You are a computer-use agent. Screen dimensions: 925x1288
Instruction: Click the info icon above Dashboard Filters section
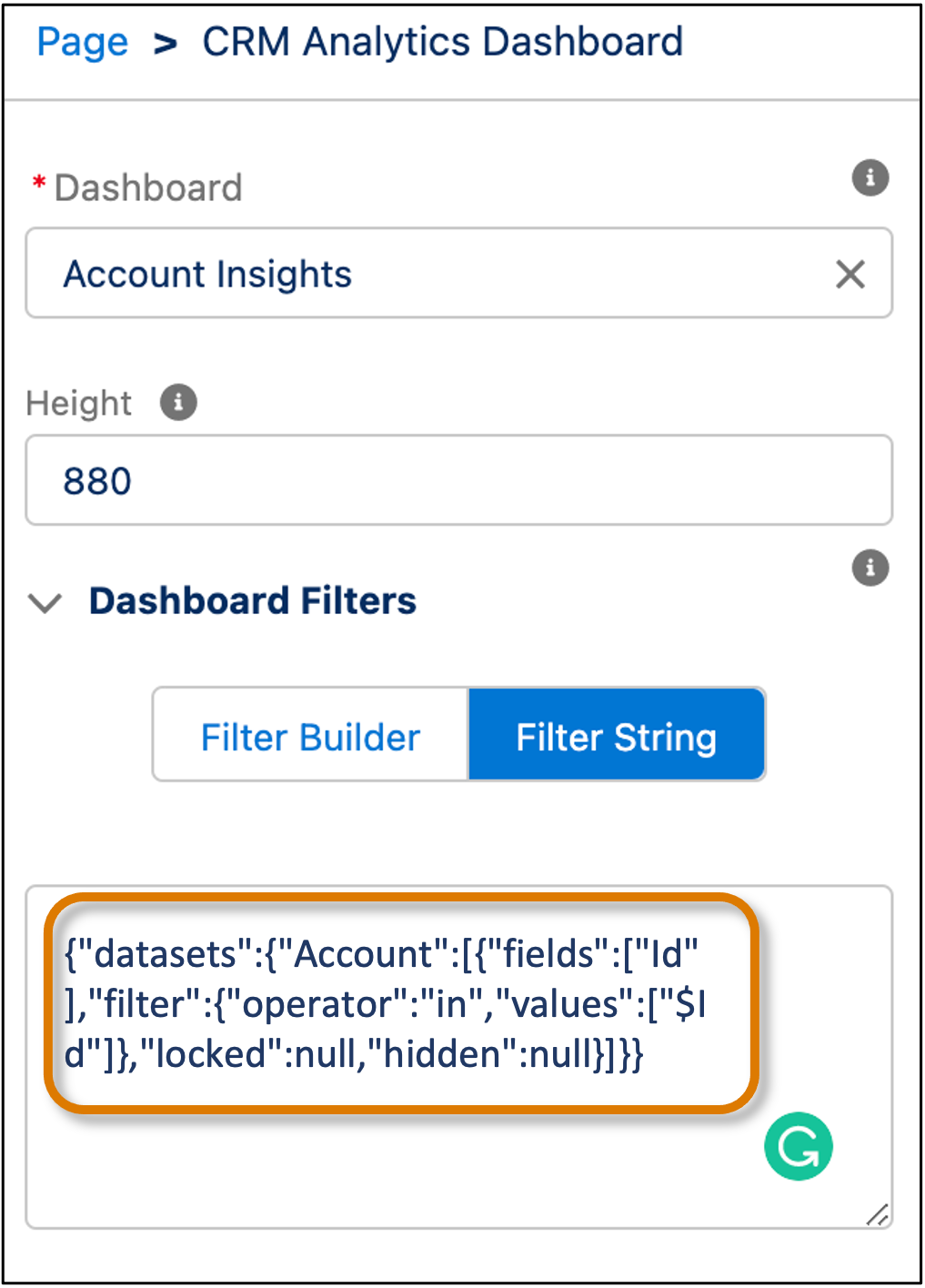870,569
